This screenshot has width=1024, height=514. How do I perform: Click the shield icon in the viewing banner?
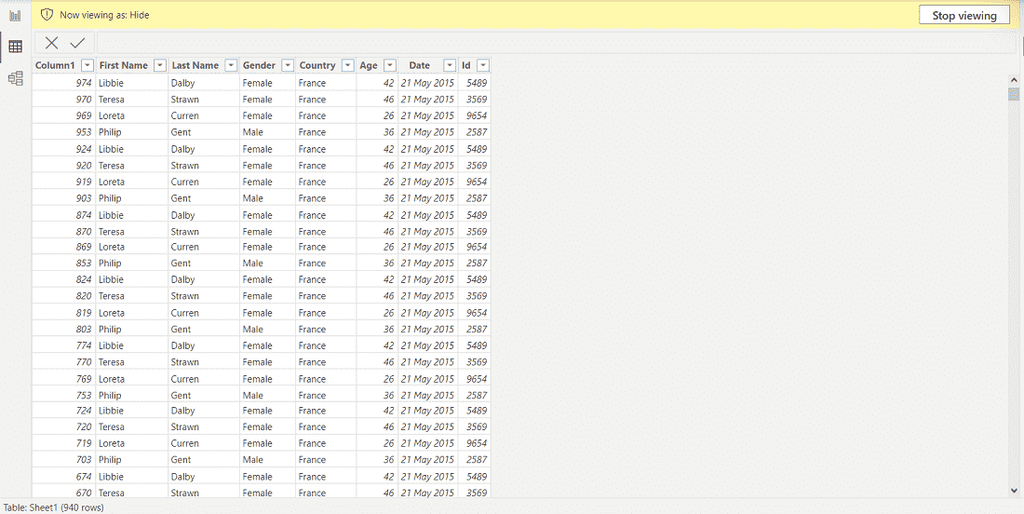pyautogui.click(x=46, y=14)
